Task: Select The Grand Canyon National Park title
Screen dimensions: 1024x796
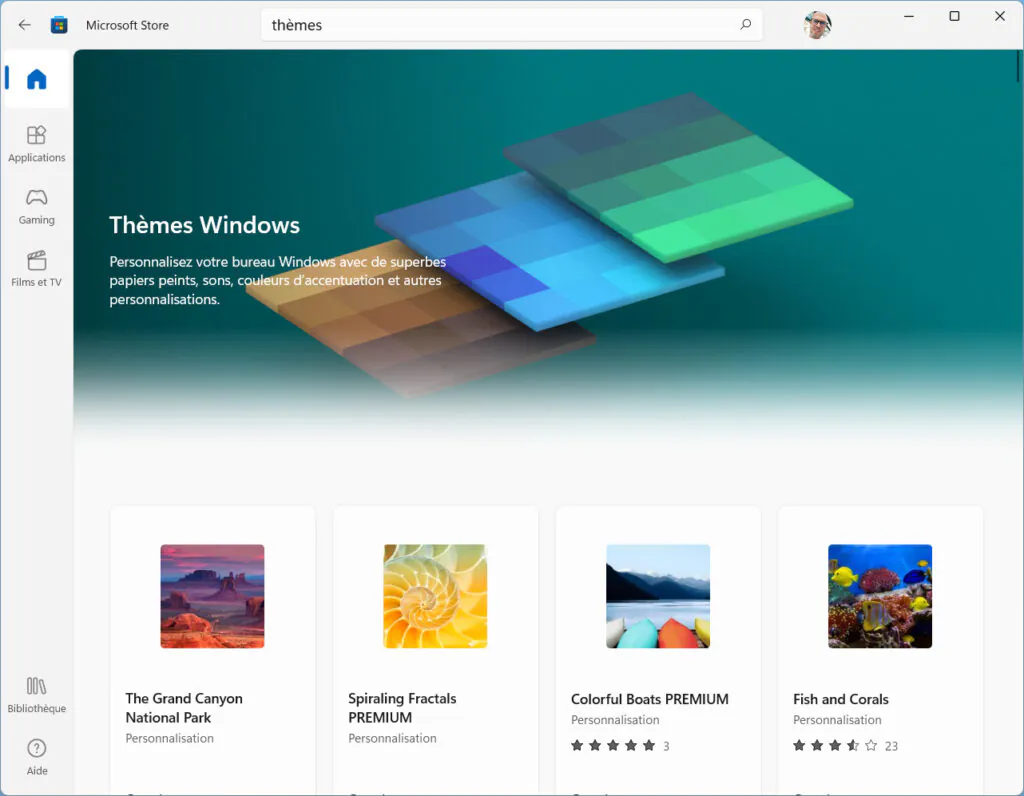Action: 184,708
